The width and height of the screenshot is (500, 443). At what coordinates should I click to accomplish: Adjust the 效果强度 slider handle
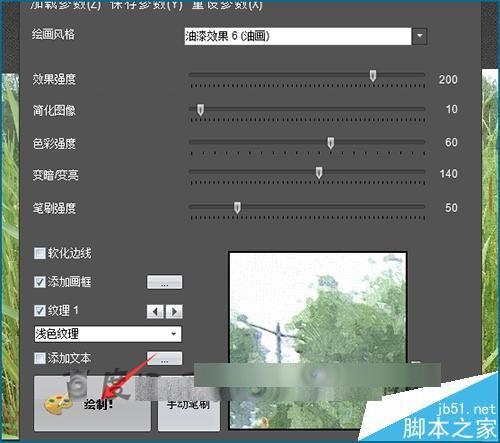(373, 76)
